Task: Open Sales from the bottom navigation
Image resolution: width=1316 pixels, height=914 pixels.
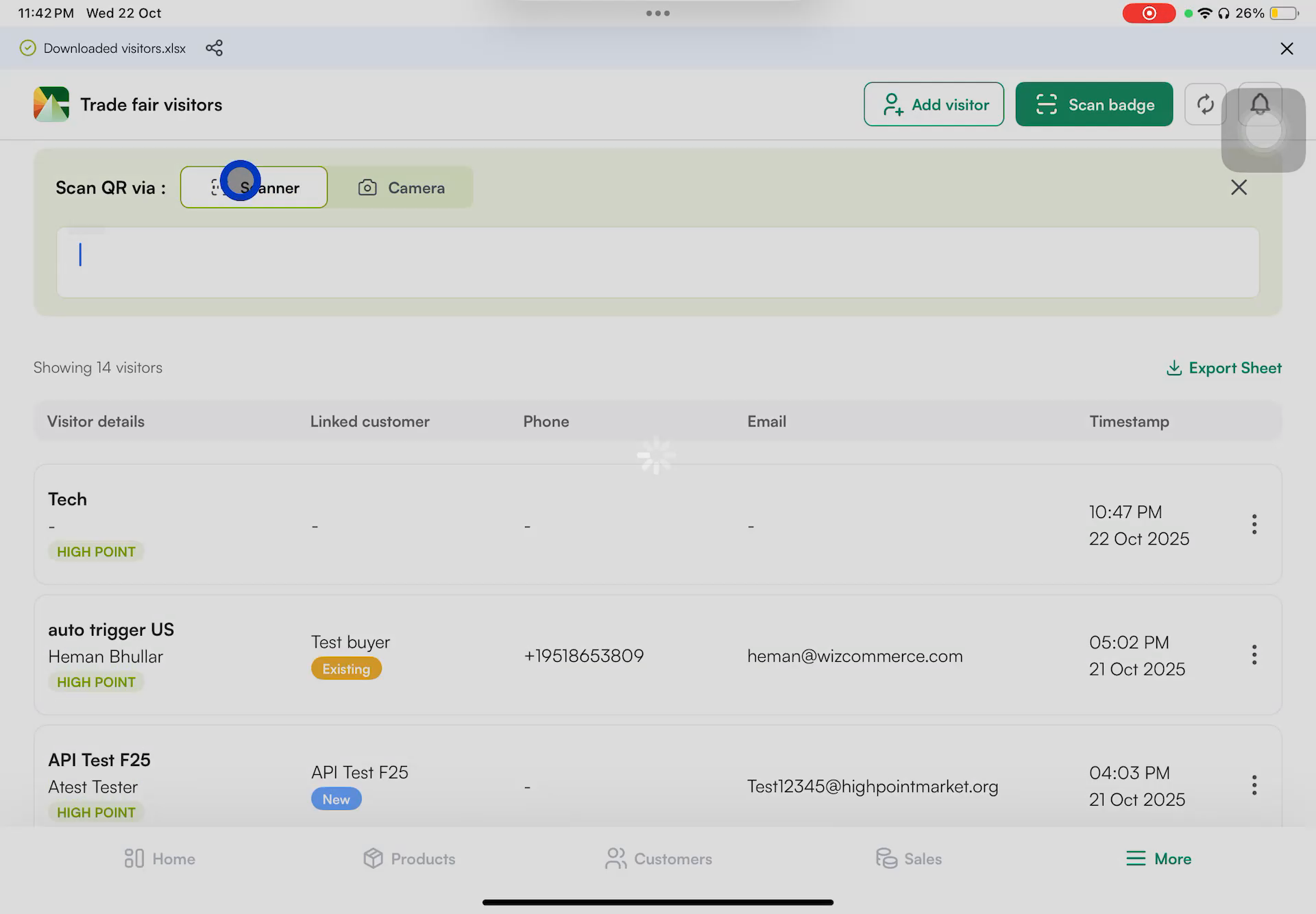Action: 908,859
